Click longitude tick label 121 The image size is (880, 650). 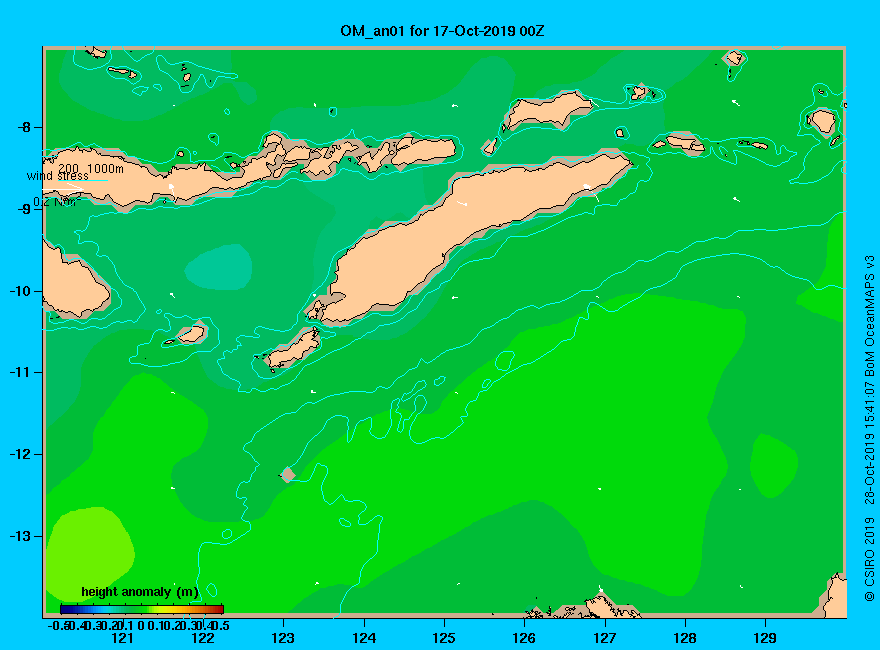tap(122, 638)
